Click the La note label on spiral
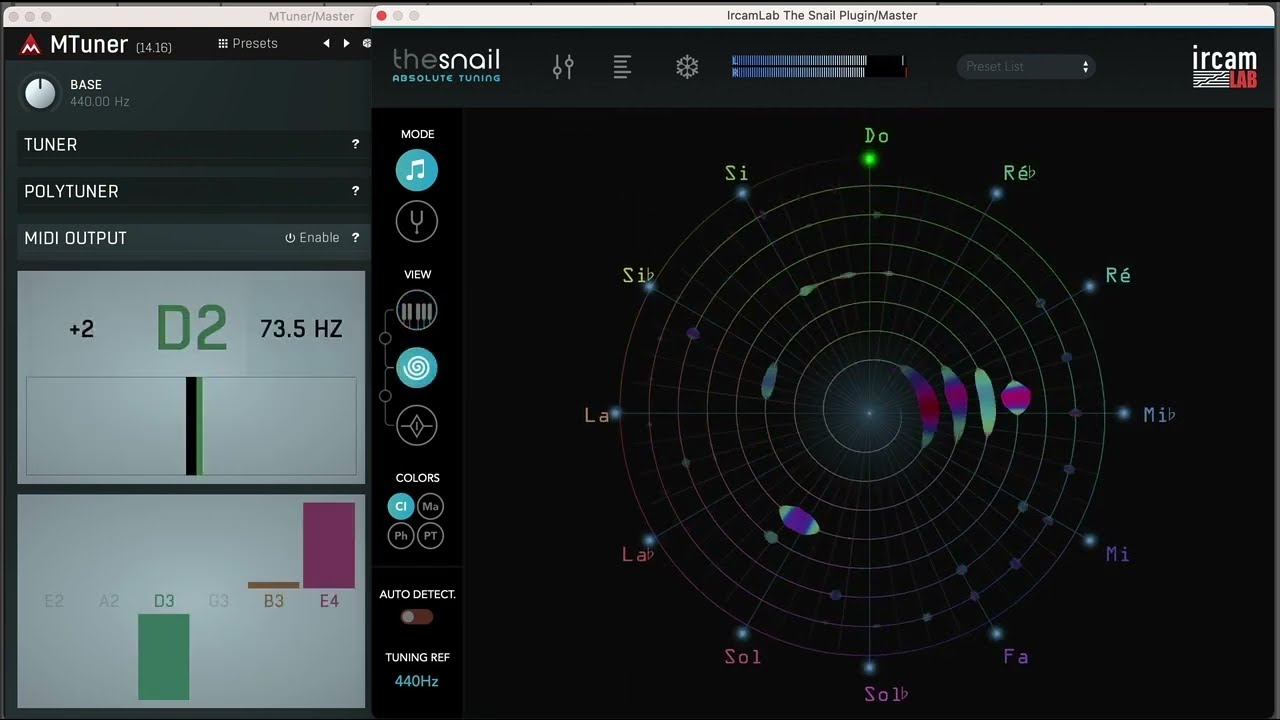This screenshot has height=720, width=1280. (597, 416)
